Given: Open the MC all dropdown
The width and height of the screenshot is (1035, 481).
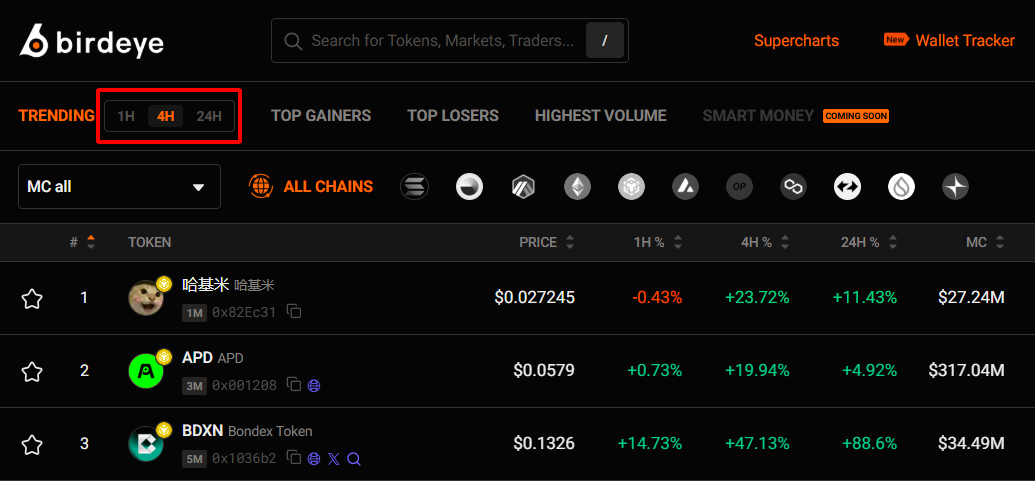Looking at the screenshot, I should (x=119, y=187).
